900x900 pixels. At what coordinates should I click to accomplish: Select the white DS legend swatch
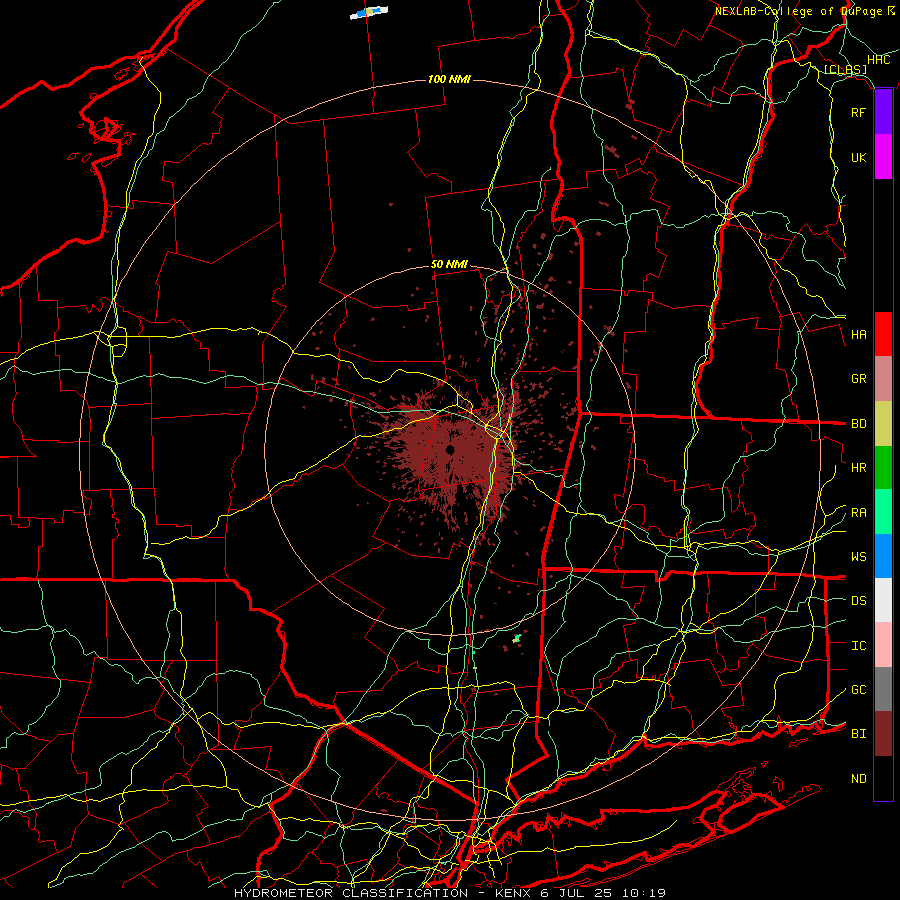coord(883,600)
